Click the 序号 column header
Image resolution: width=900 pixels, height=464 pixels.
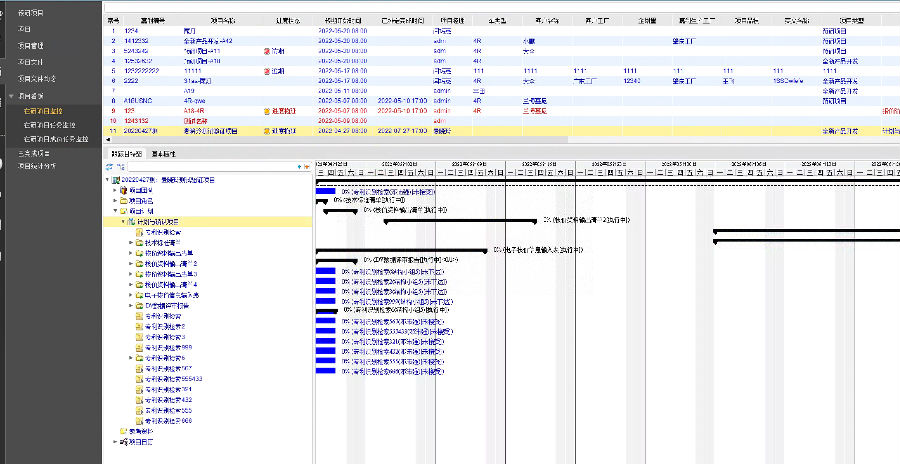pos(113,19)
